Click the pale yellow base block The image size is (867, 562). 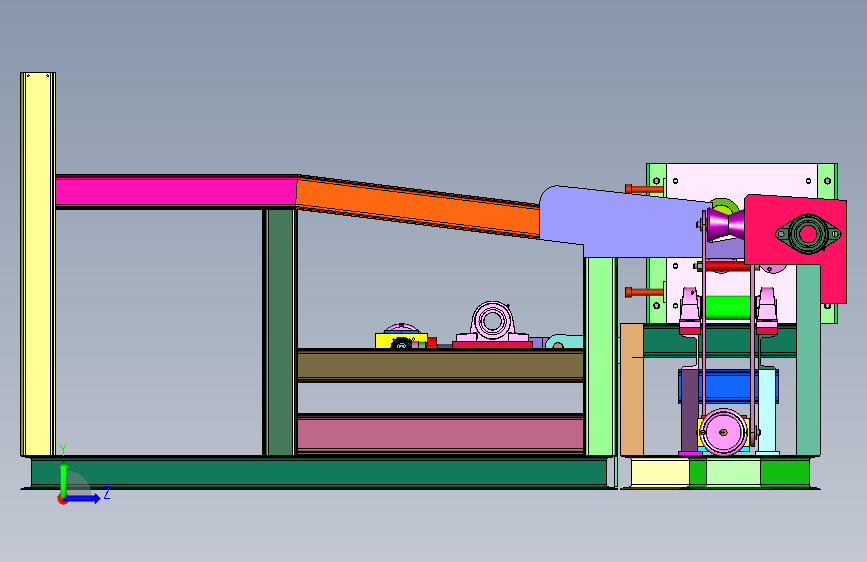click(660, 473)
